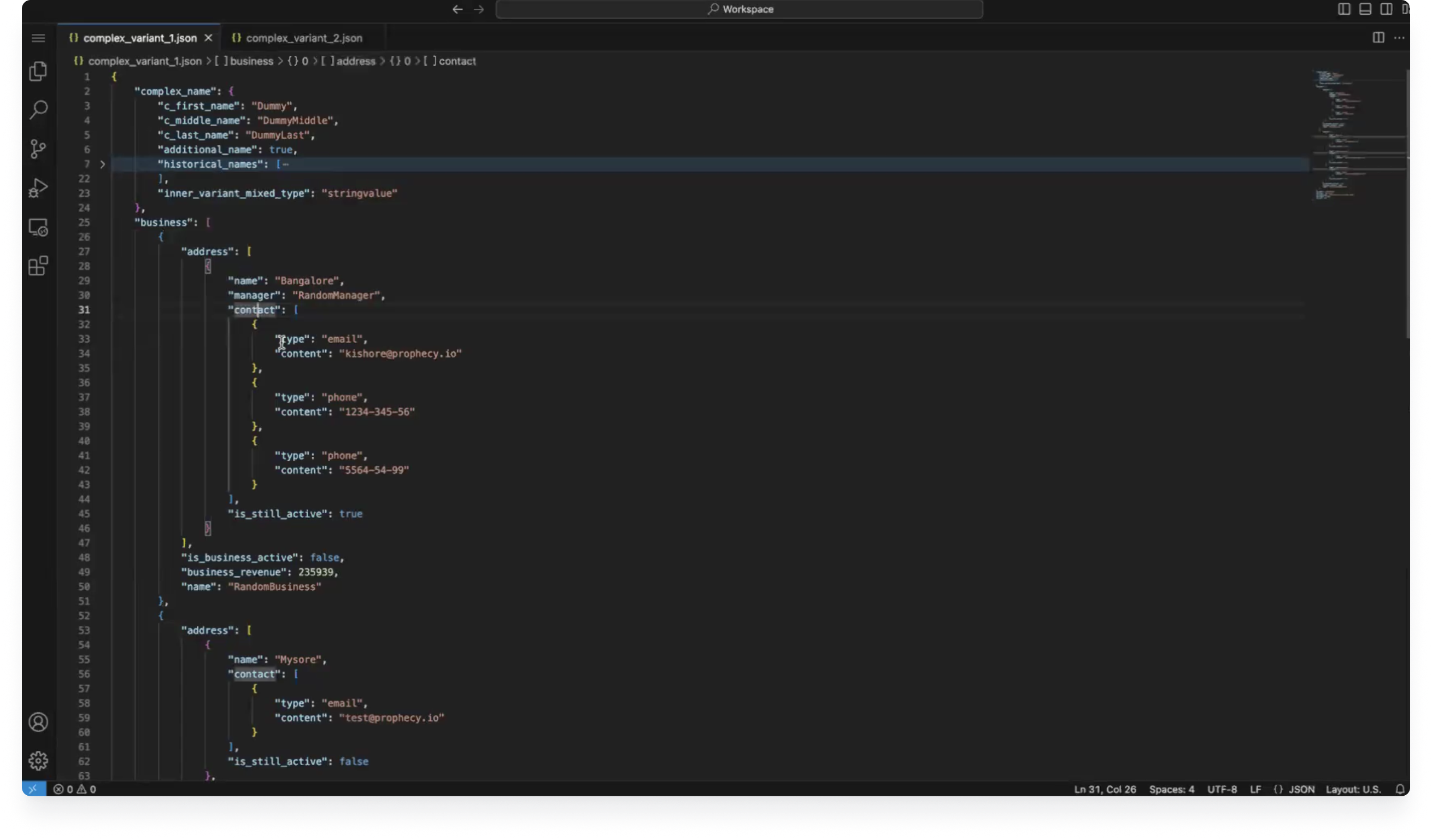Expand the folded historical_names array on line 7

point(102,165)
